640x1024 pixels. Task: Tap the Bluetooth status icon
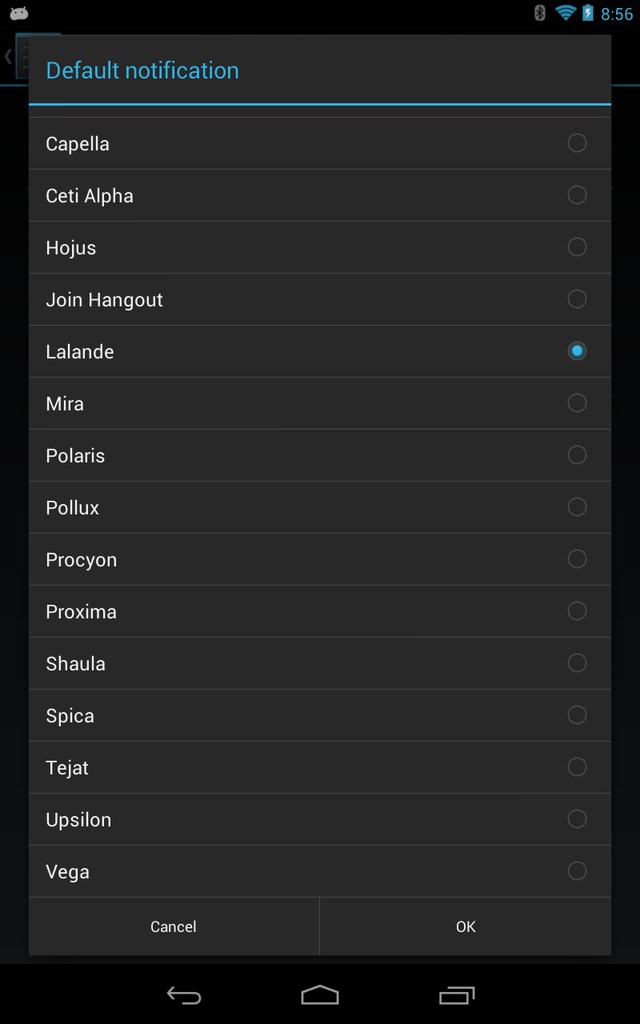click(539, 12)
